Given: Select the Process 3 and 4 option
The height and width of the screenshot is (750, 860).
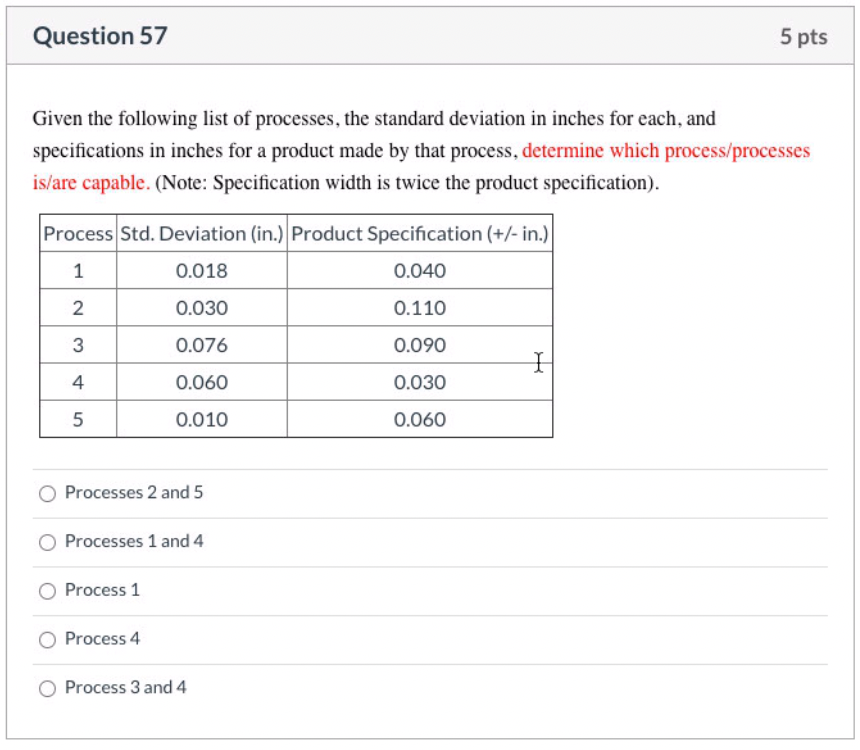Looking at the screenshot, I should pyautogui.click(x=47, y=688).
